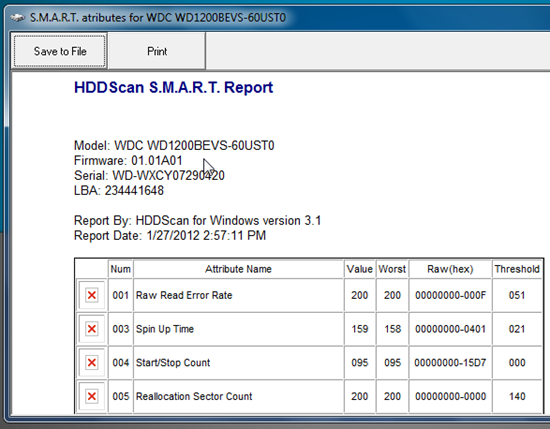This screenshot has width=550, height=429.
Task: Click raw hex value 00000000-15D7
Action: pyautogui.click(x=450, y=362)
